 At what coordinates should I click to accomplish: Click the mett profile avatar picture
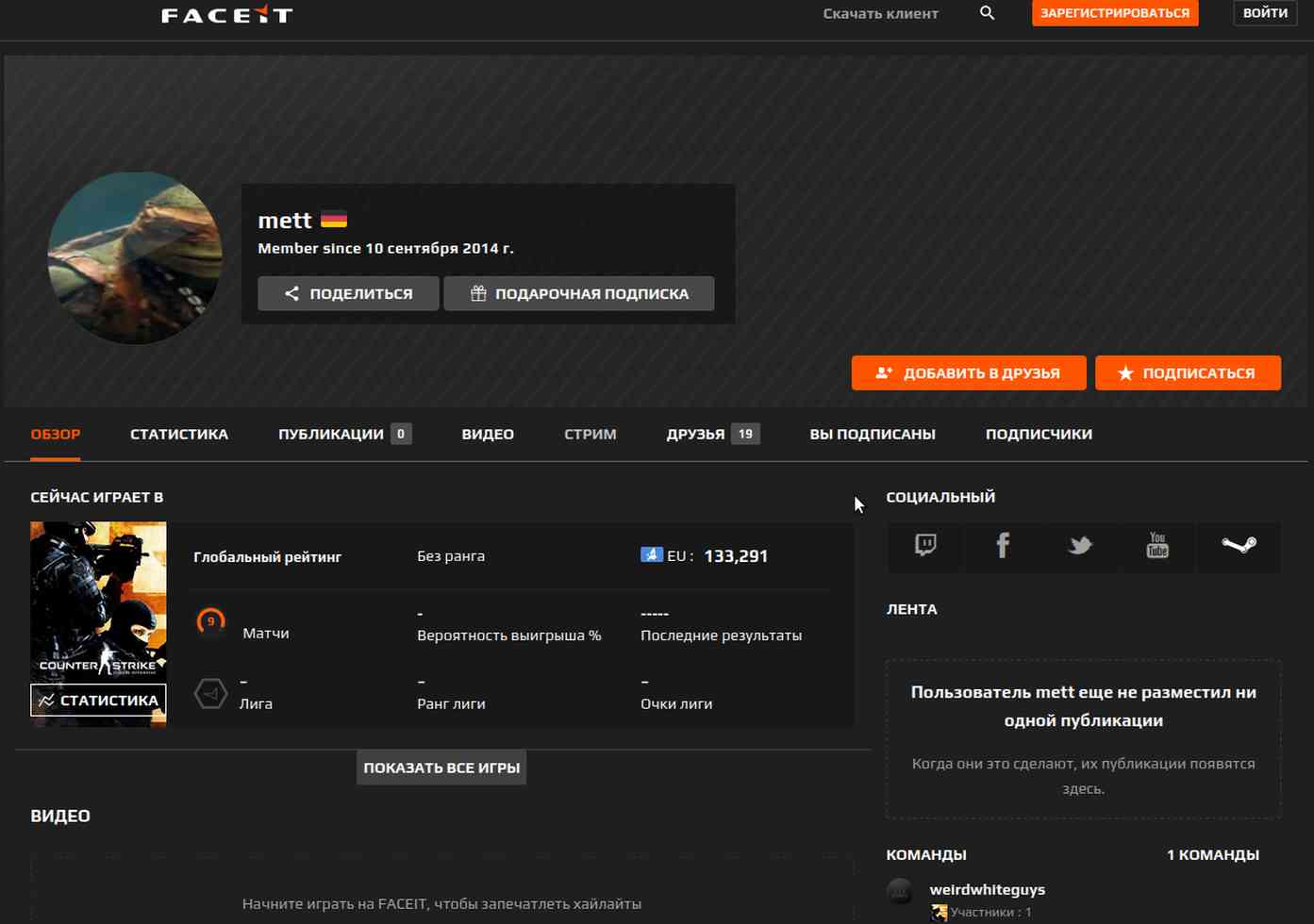pyautogui.click(x=135, y=257)
